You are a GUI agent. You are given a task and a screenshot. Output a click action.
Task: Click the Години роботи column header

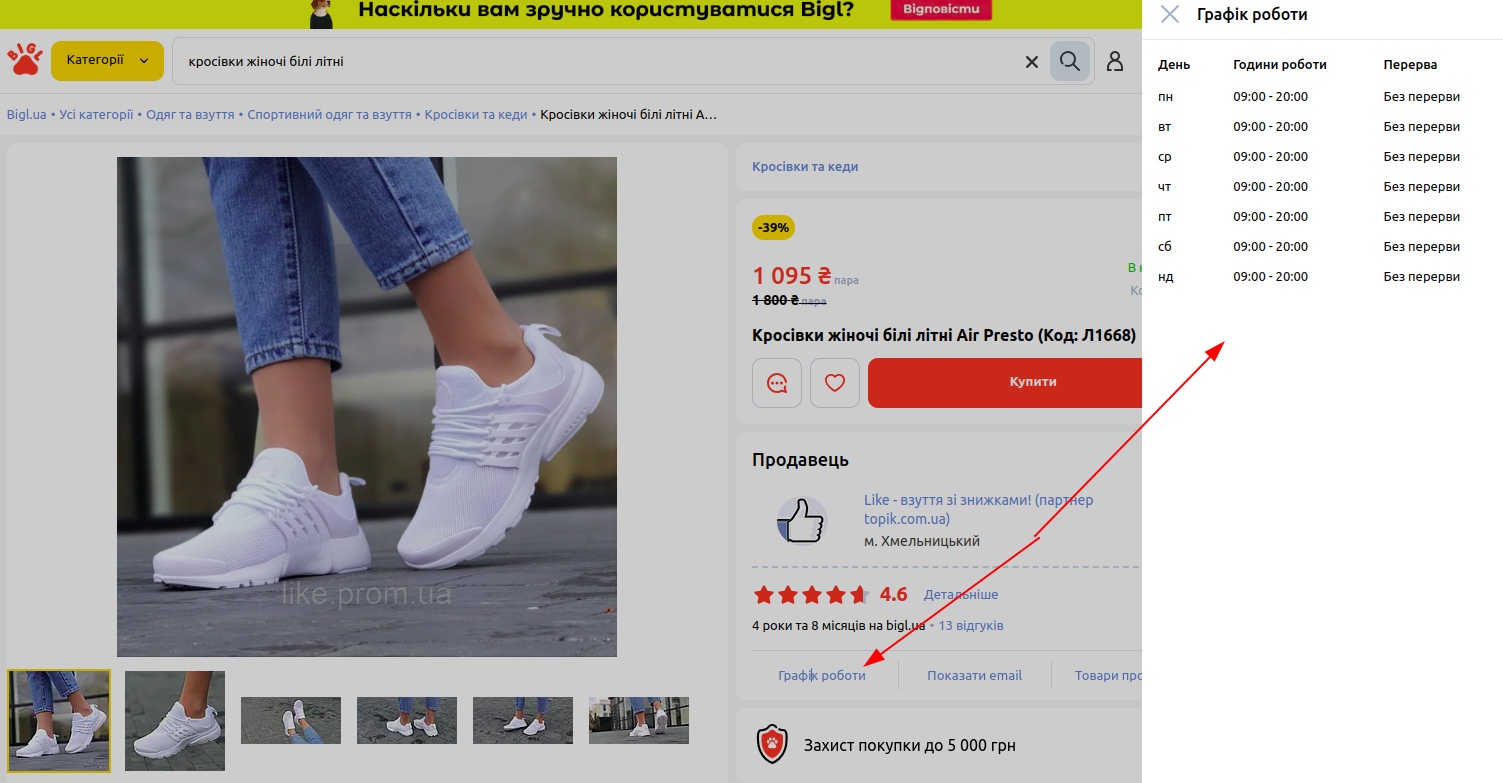click(x=1280, y=65)
